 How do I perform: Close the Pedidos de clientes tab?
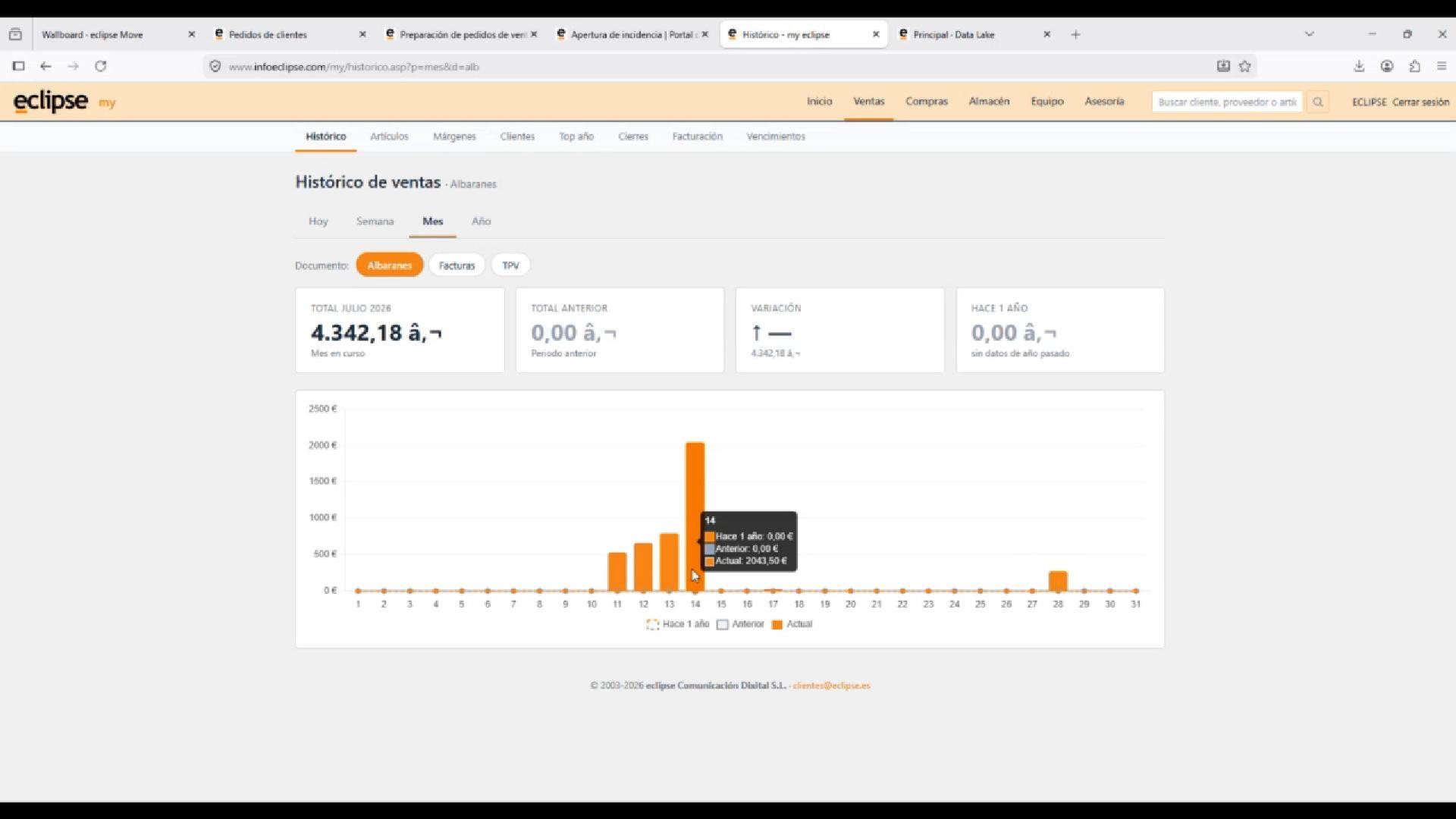click(362, 34)
